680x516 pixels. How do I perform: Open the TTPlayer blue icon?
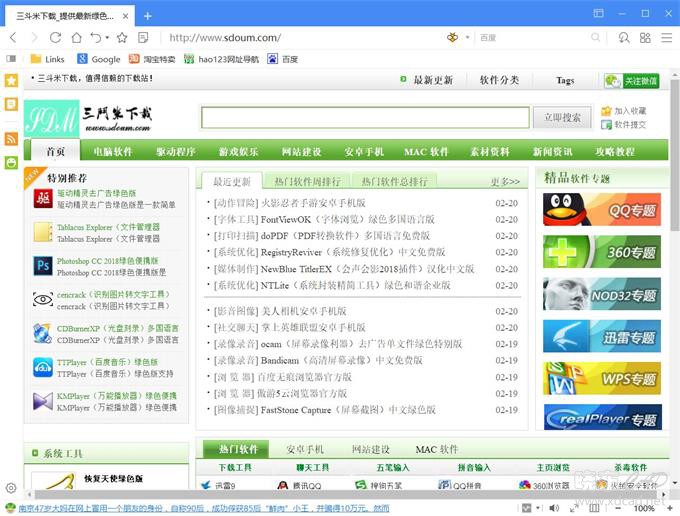(43, 367)
